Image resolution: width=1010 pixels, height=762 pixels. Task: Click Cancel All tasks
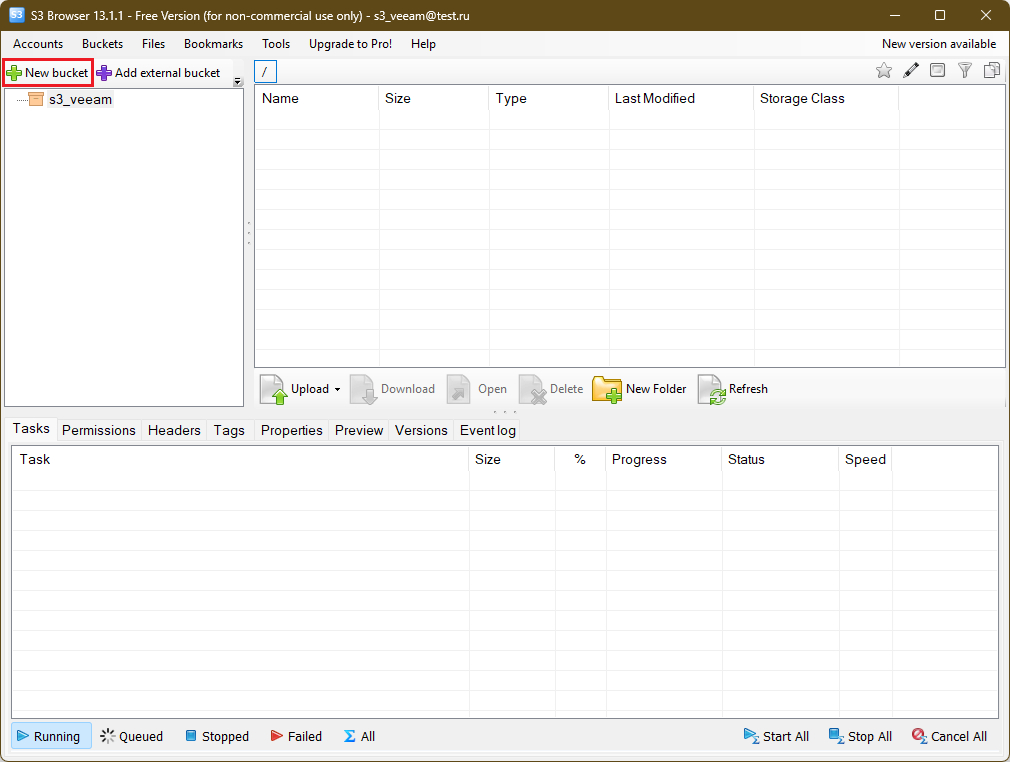coord(949,736)
